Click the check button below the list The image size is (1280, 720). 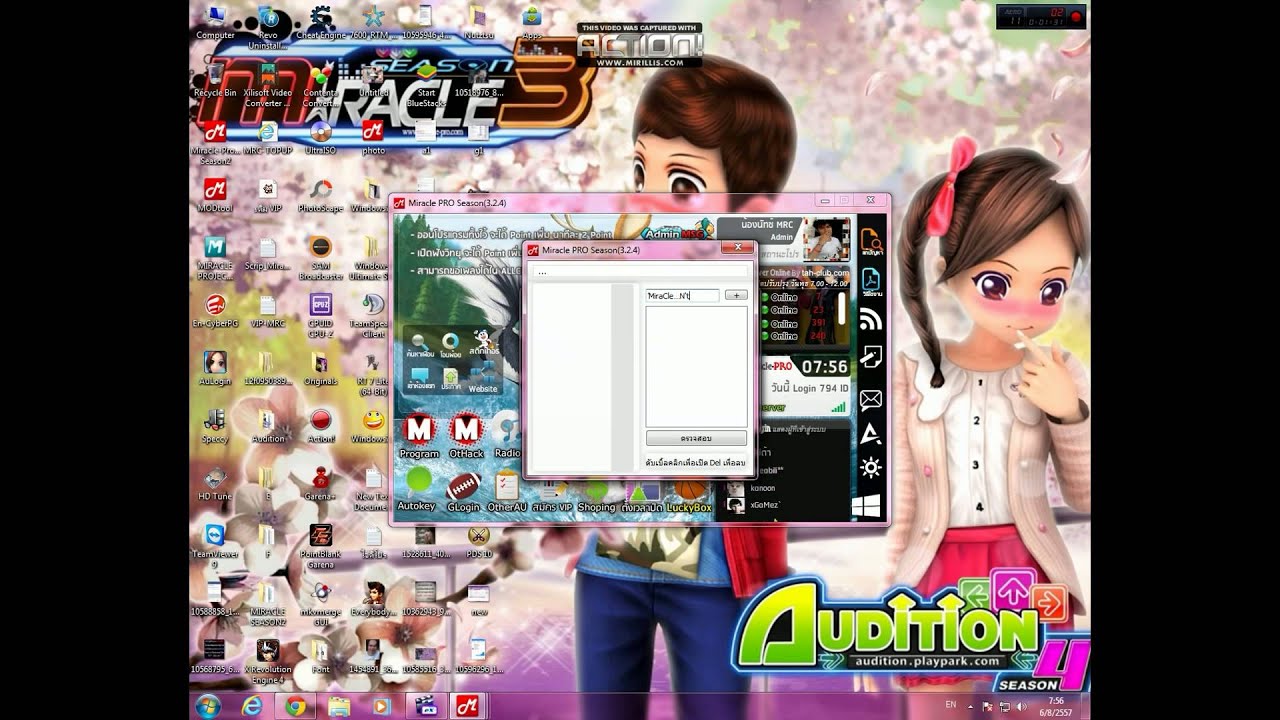696,438
